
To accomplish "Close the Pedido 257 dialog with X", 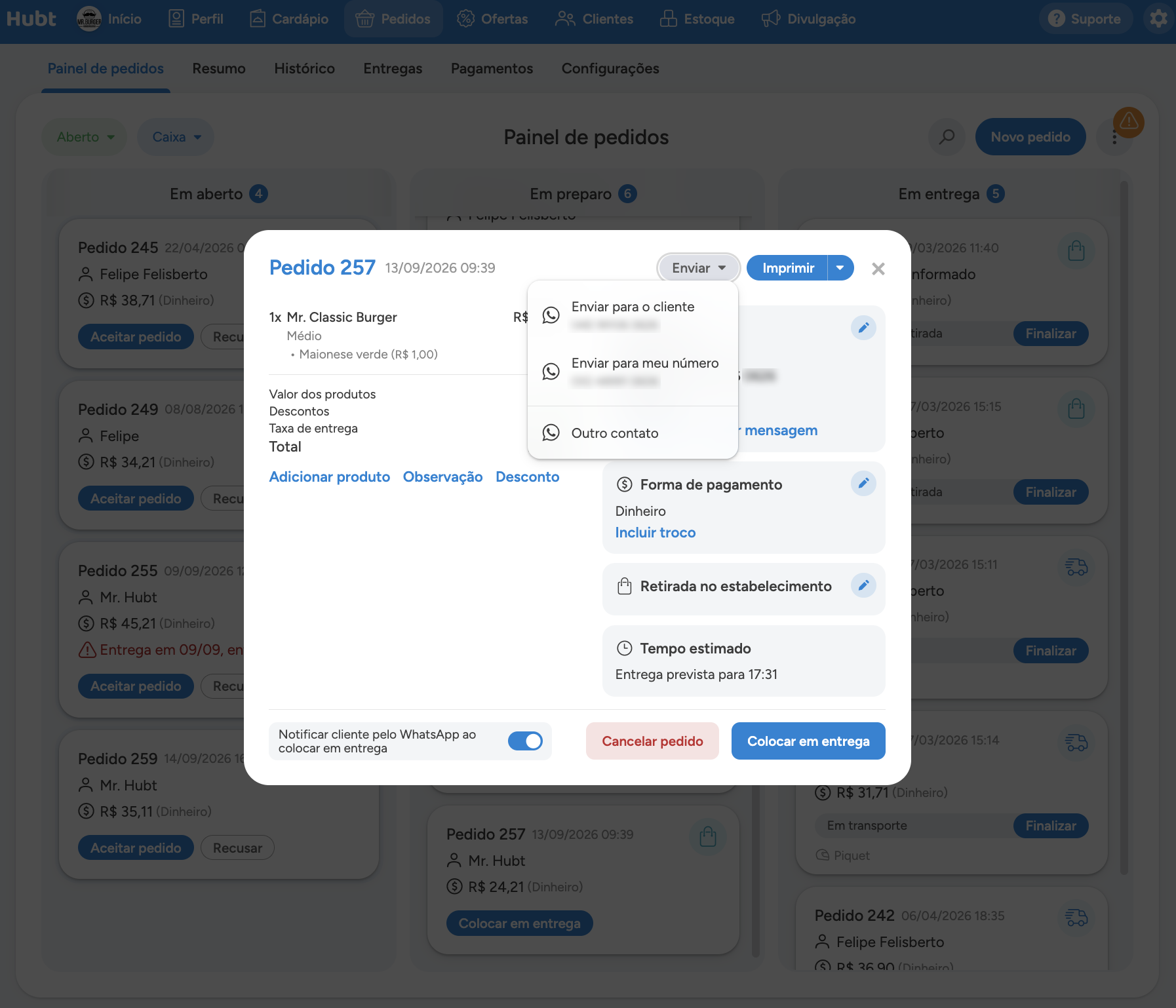I will coord(878,269).
